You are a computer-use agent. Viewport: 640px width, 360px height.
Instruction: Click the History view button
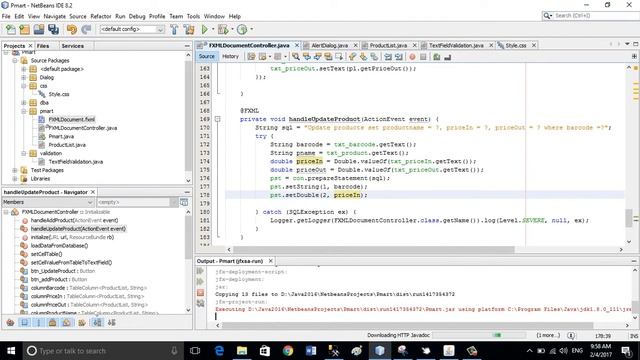pyautogui.click(x=230, y=56)
